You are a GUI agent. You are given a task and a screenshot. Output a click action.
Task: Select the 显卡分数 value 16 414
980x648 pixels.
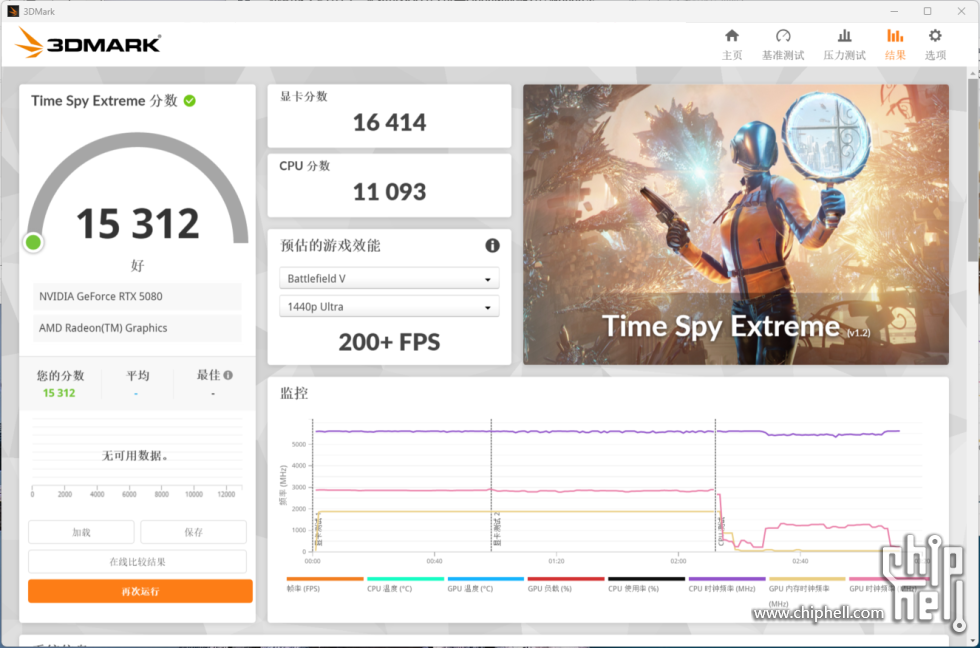coord(389,122)
